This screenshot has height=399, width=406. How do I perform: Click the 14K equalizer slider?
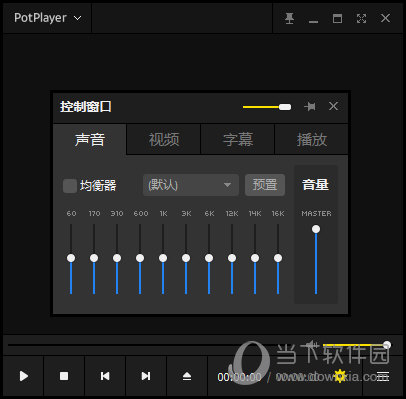(x=255, y=259)
